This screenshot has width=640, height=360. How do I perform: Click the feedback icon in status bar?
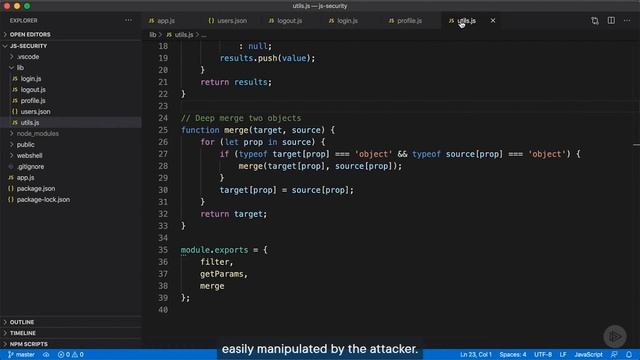pyautogui.click(x=614, y=354)
